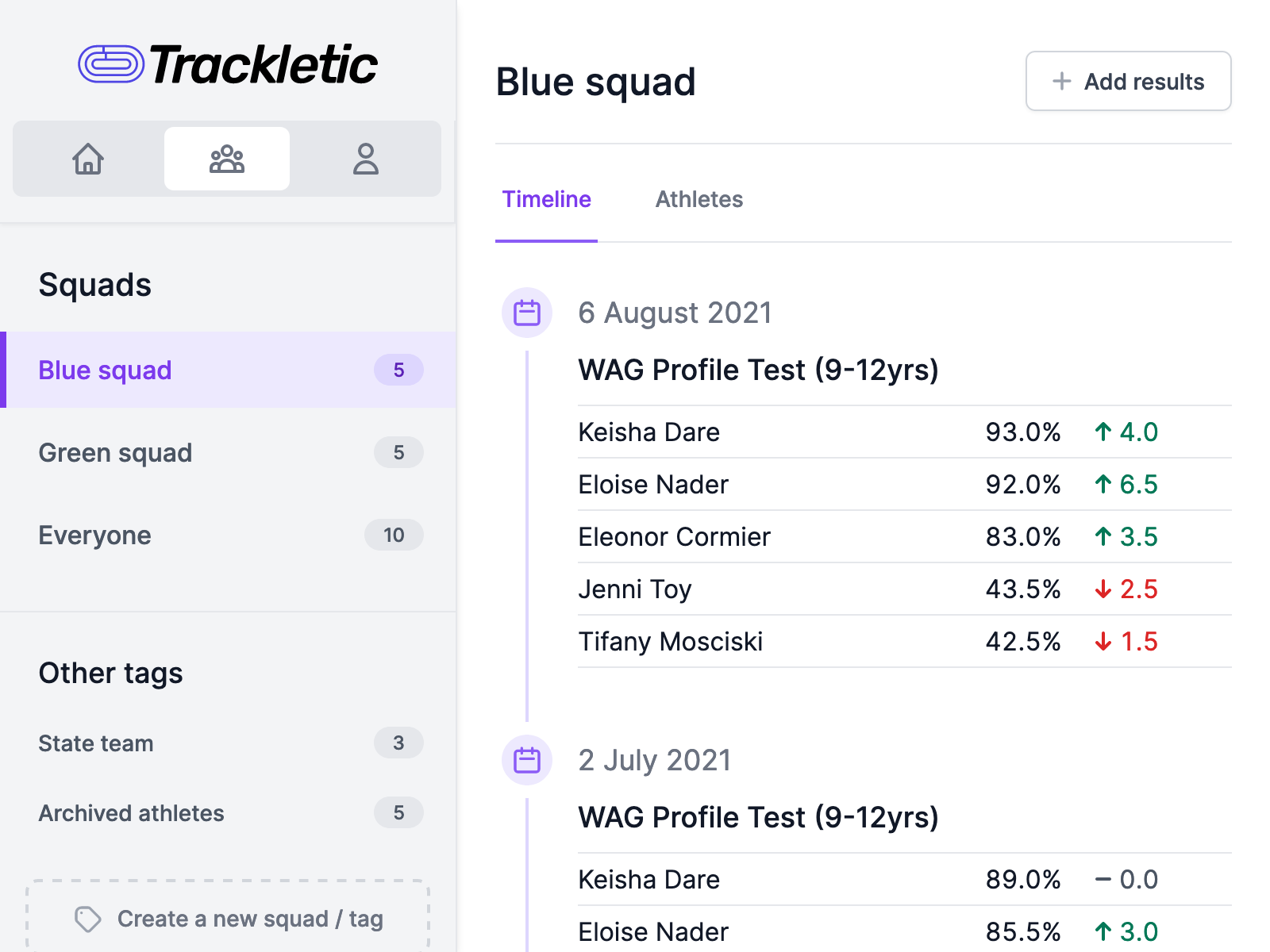Select the Home navigation icon

(x=88, y=159)
